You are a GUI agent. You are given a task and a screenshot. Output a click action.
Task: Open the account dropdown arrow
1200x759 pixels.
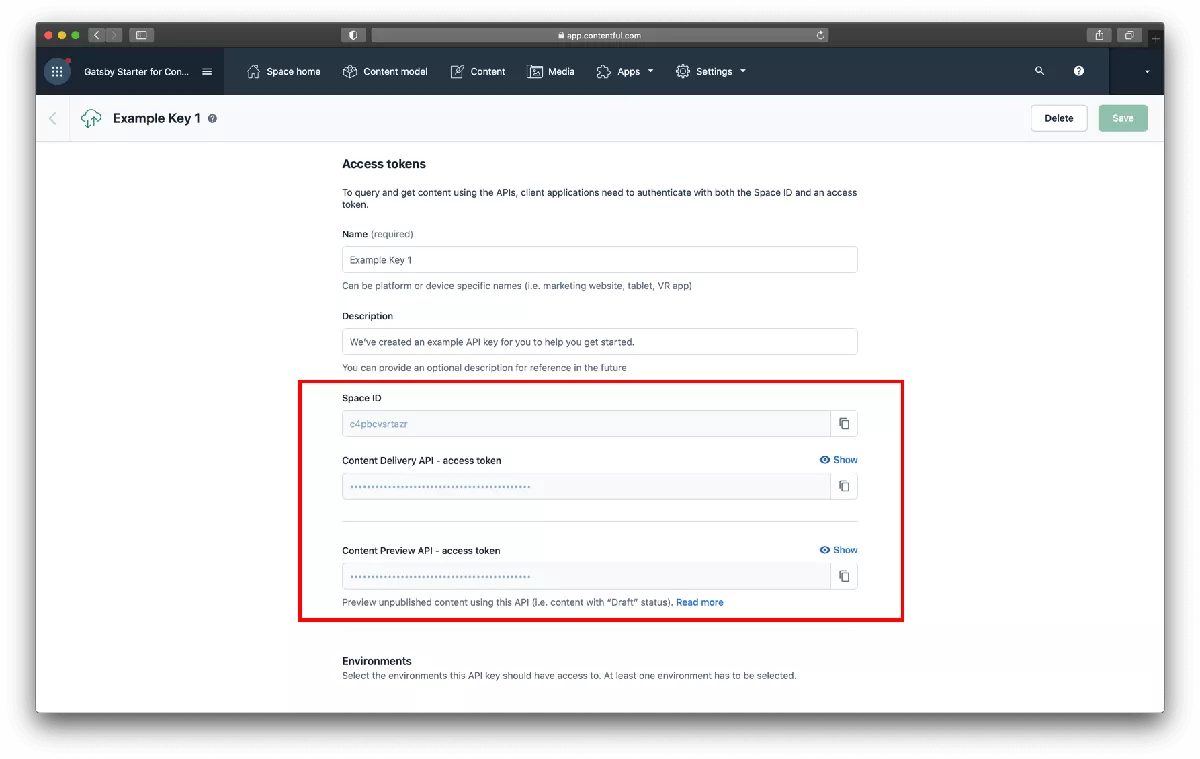click(x=1147, y=72)
